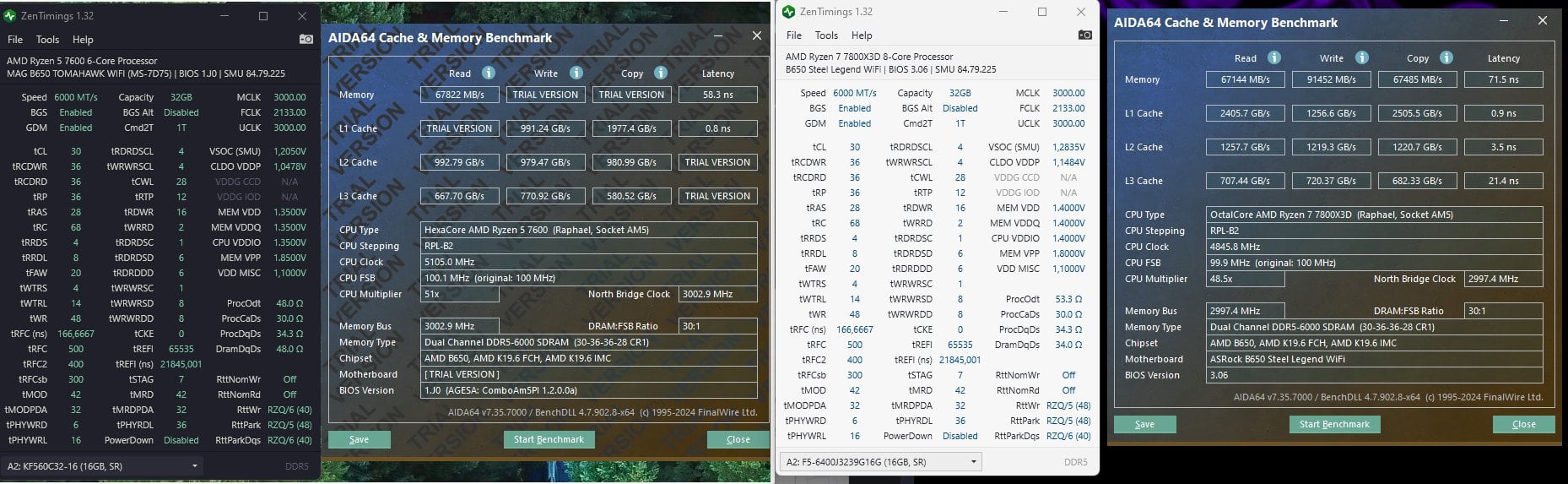Maximize the right ZenTimings window
This screenshot has height=484, width=1568.
click(x=1042, y=12)
